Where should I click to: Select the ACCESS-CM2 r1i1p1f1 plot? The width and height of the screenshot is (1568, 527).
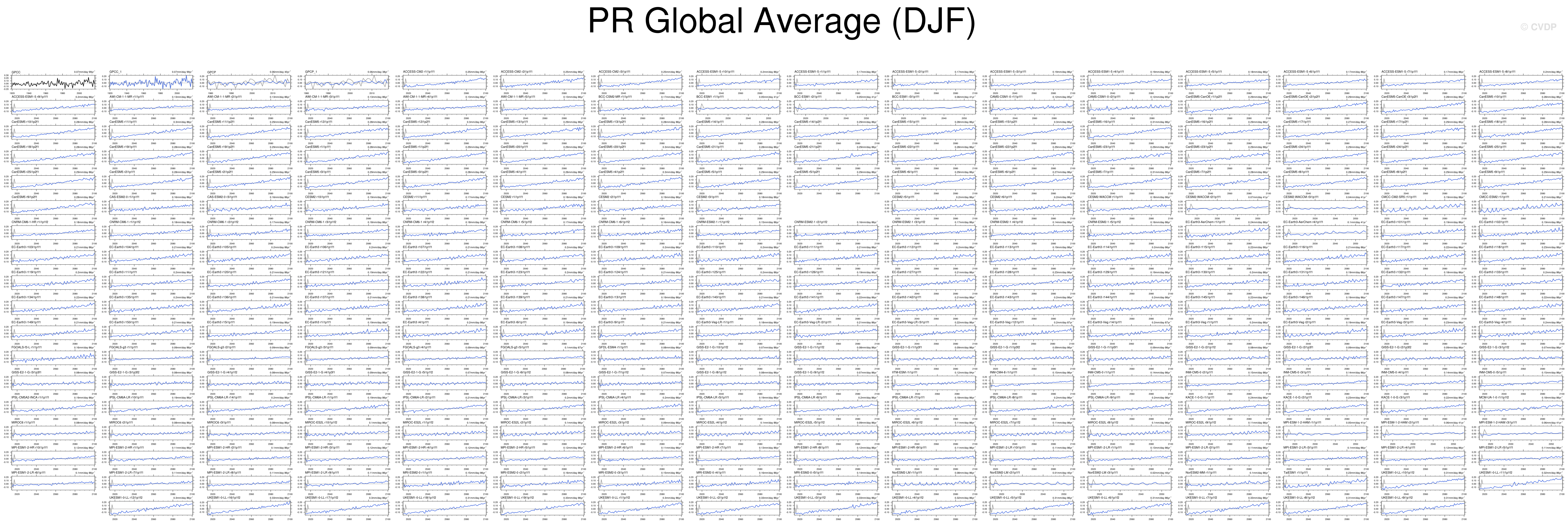pyautogui.click(x=444, y=82)
